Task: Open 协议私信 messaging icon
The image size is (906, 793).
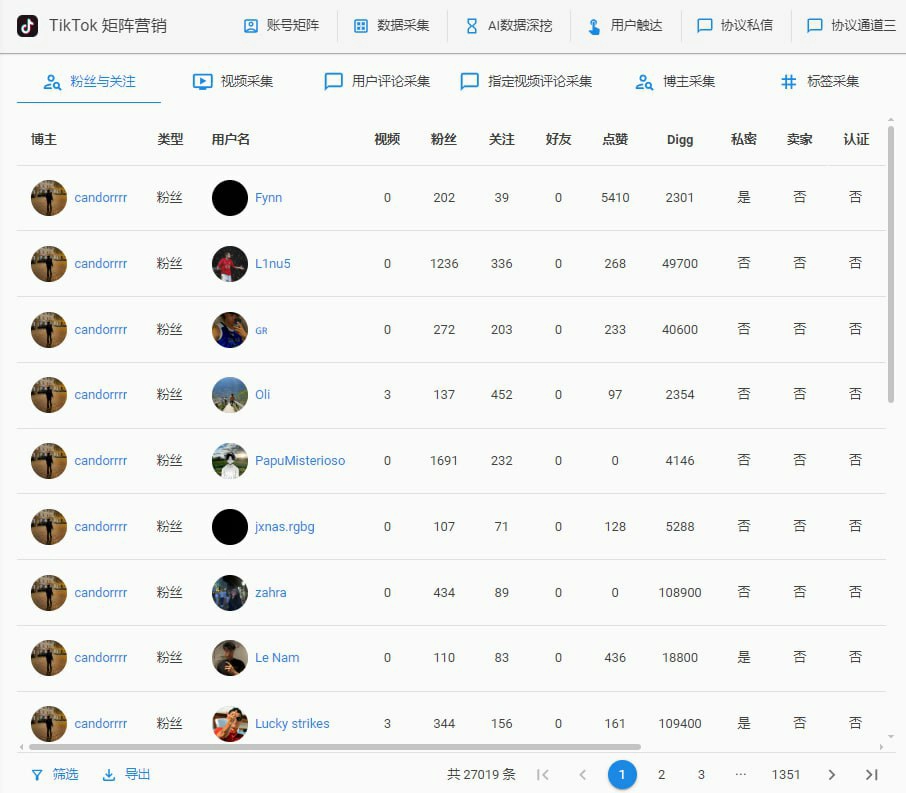Action: pos(706,27)
